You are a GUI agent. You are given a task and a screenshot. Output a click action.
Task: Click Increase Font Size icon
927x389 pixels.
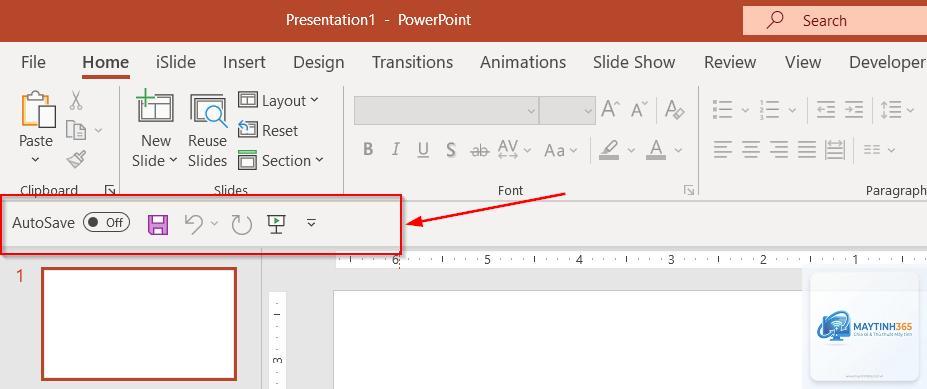[x=611, y=110]
